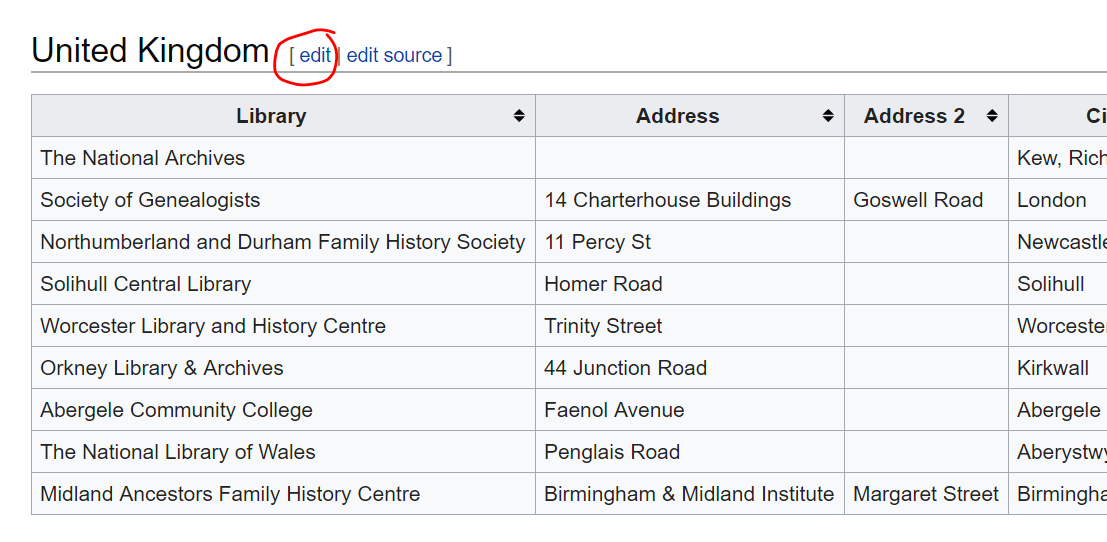Viewport: 1107px width, 542px height.
Task: Select the Address 2 header text
Action: (914, 116)
